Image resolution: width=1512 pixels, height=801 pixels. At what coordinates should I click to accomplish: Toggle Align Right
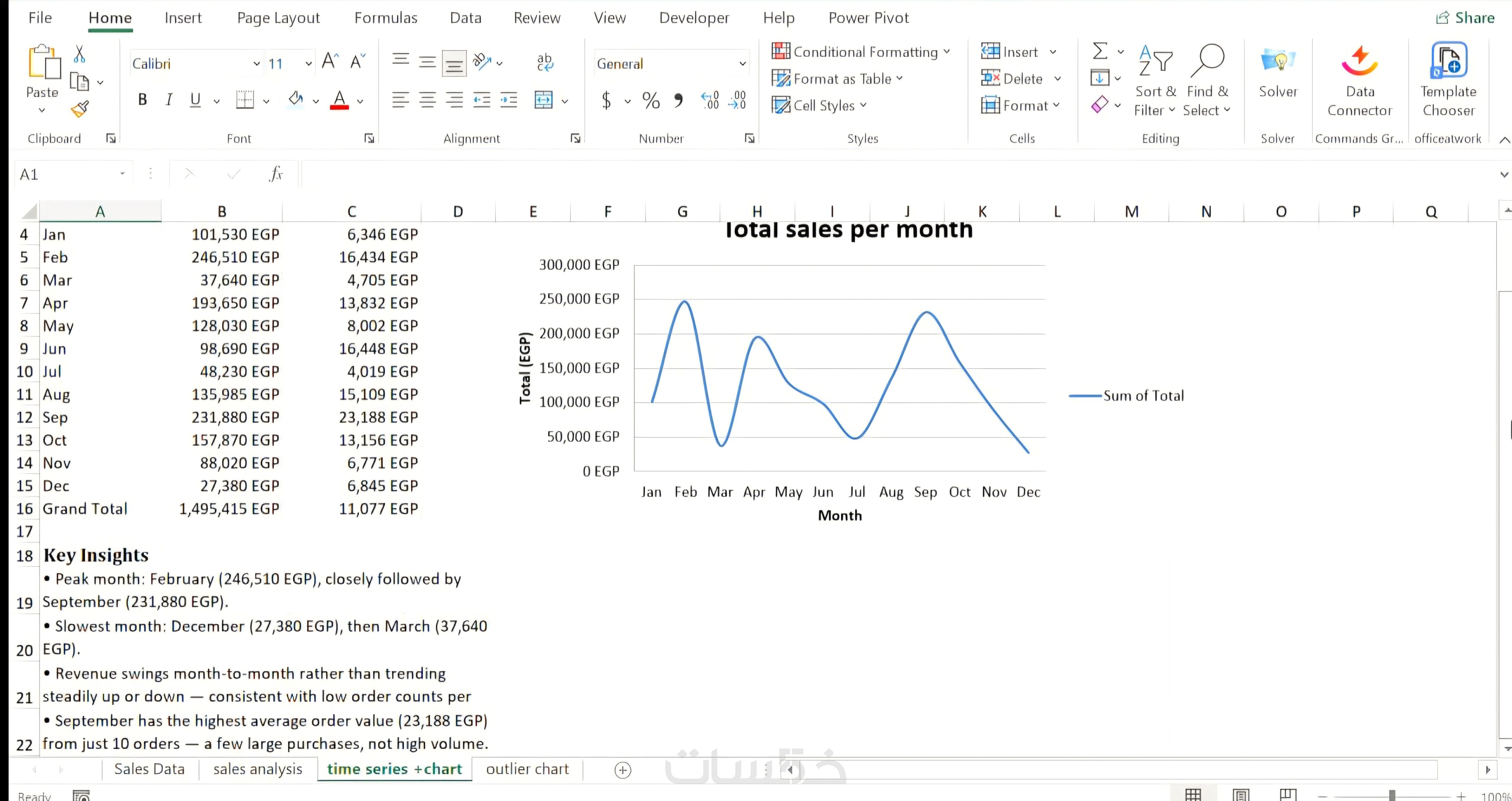(x=454, y=100)
